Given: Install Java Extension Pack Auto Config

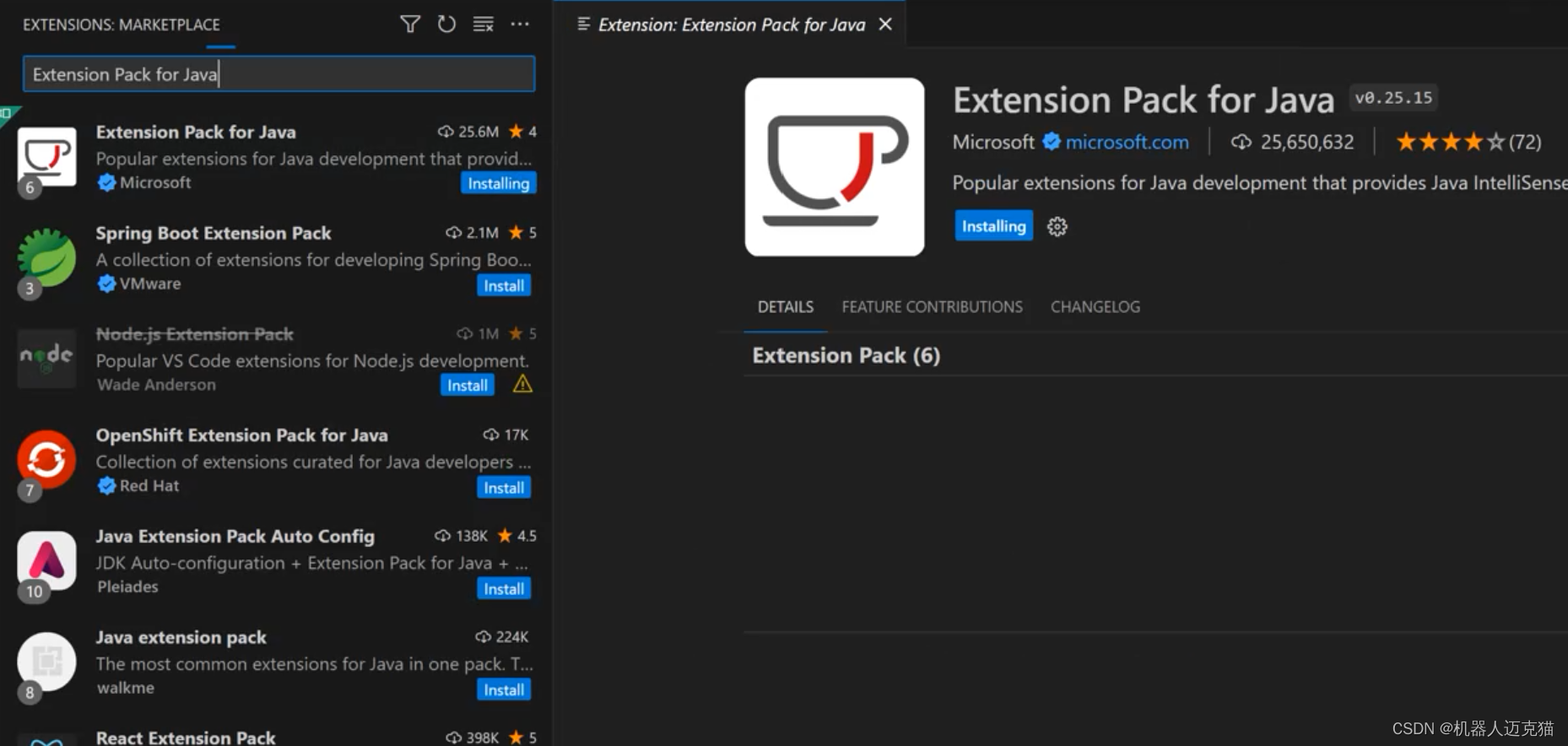Looking at the screenshot, I should (x=504, y=588).
